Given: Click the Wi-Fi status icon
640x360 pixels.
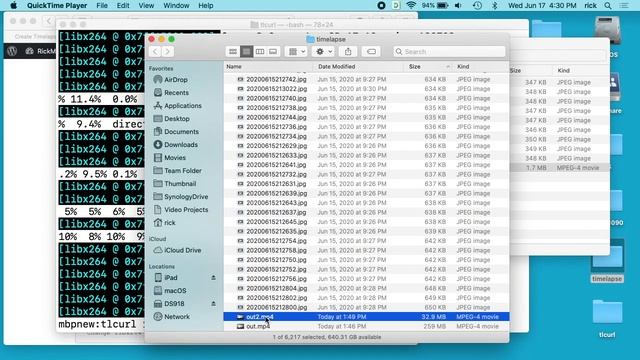Looking at the screenshot, I should point(411,6).
